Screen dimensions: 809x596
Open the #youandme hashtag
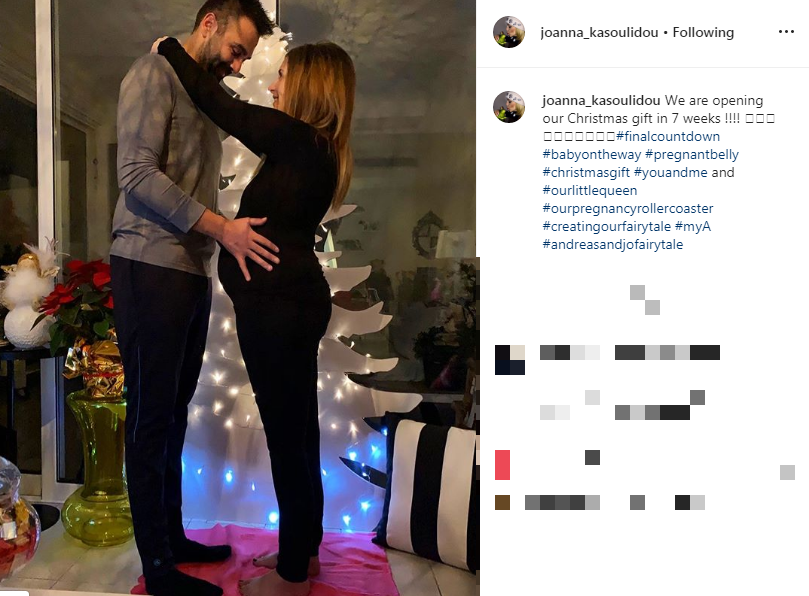[x=670, y=172]
